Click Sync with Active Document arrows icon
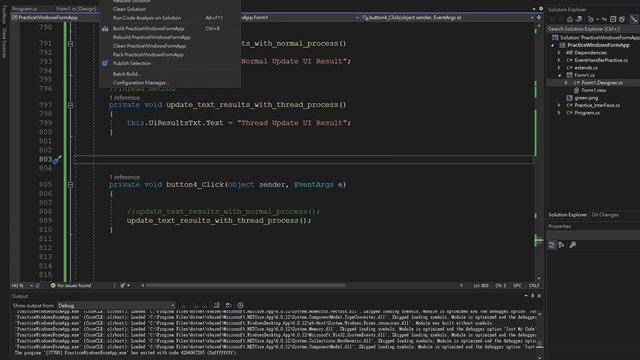The width and height of the screenshot is (640, 360). coord(604,19)
